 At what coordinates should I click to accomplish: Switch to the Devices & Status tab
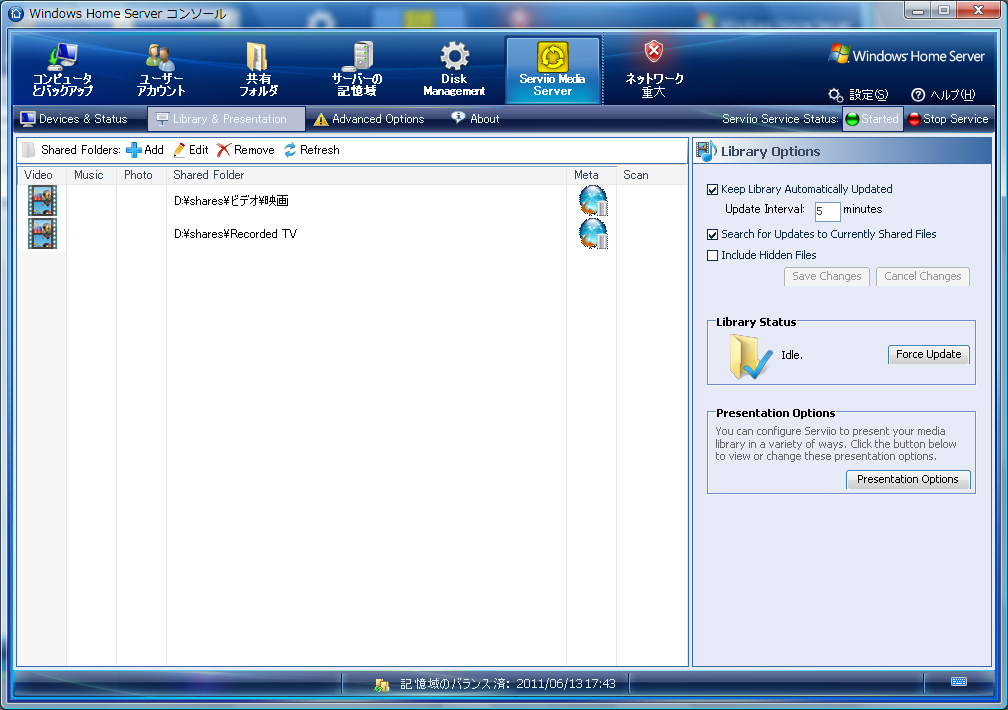[x=75, y=119]
